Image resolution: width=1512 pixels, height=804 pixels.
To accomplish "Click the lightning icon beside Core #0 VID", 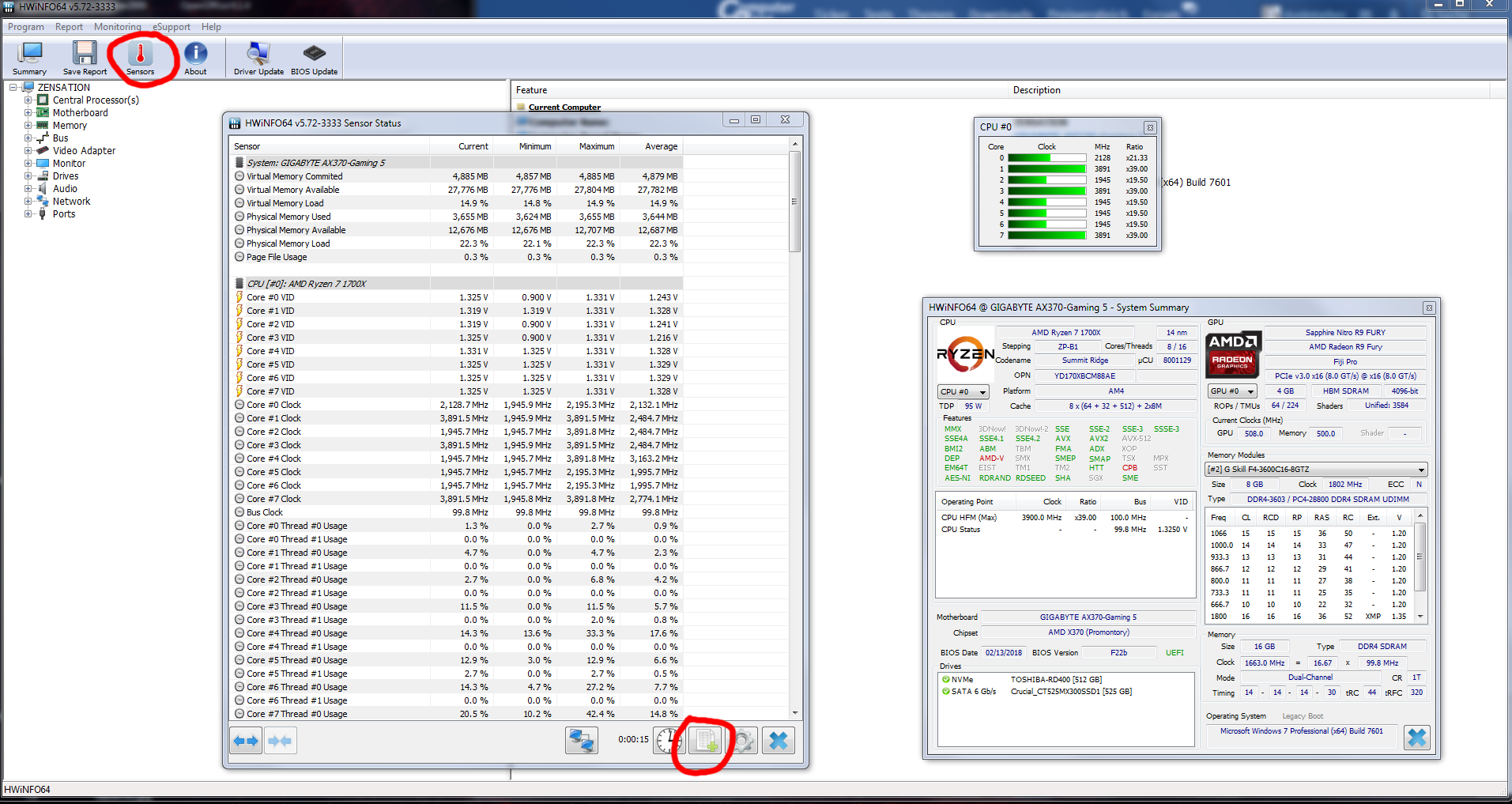I will 239,297.
